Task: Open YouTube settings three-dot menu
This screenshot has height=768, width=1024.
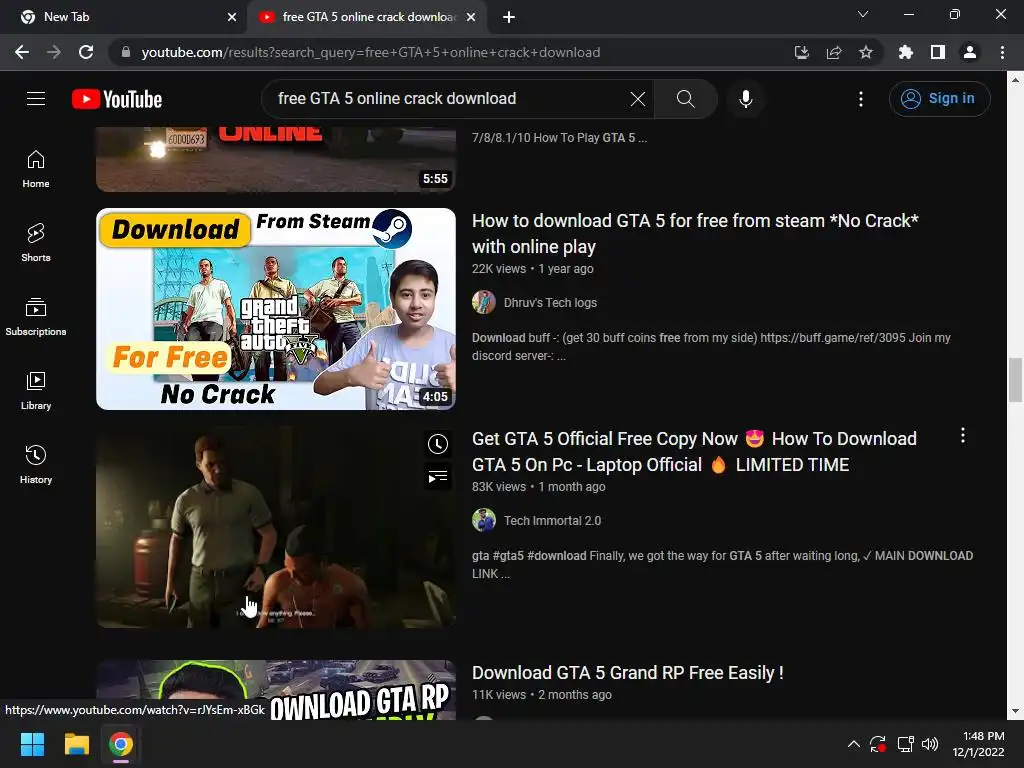Action: click(861, 99)
